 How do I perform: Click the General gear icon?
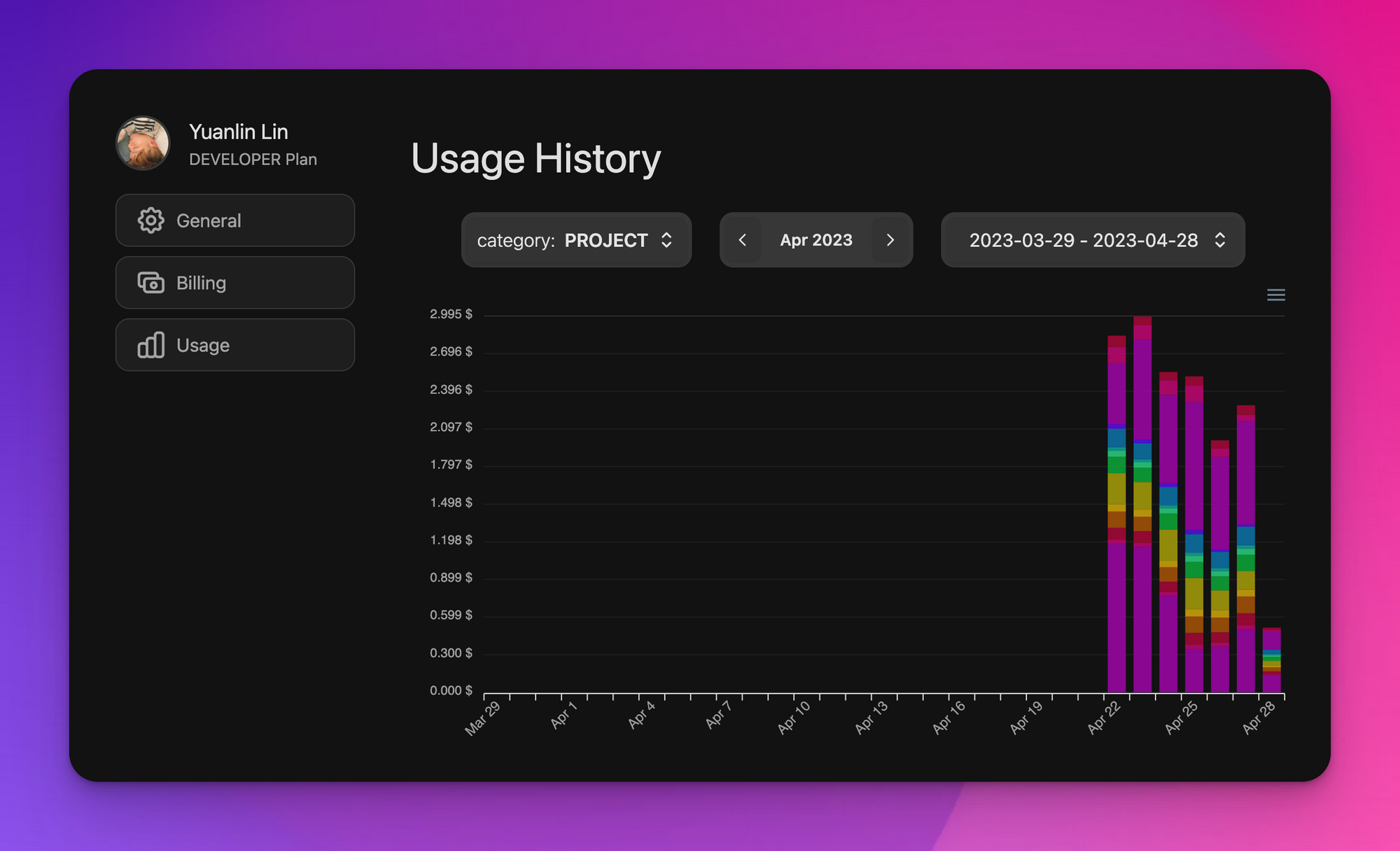[150, 220]
